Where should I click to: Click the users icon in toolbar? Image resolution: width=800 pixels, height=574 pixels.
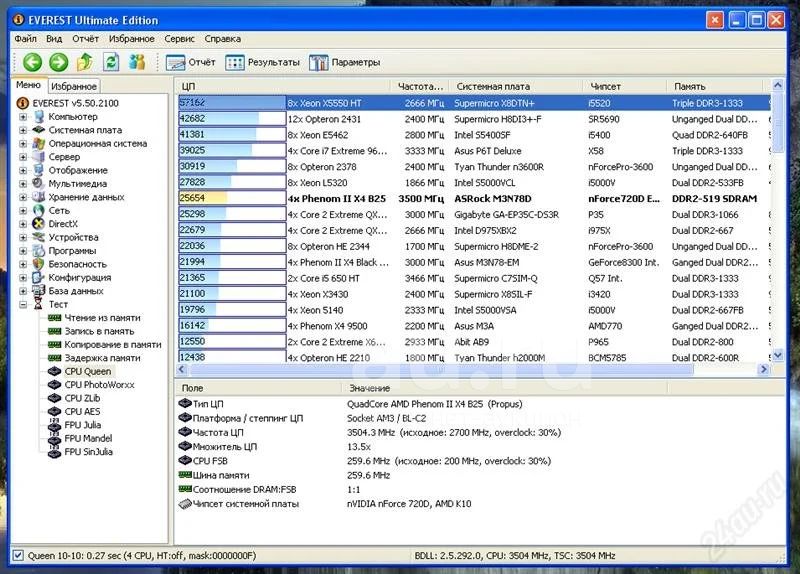tap(137, 62)
